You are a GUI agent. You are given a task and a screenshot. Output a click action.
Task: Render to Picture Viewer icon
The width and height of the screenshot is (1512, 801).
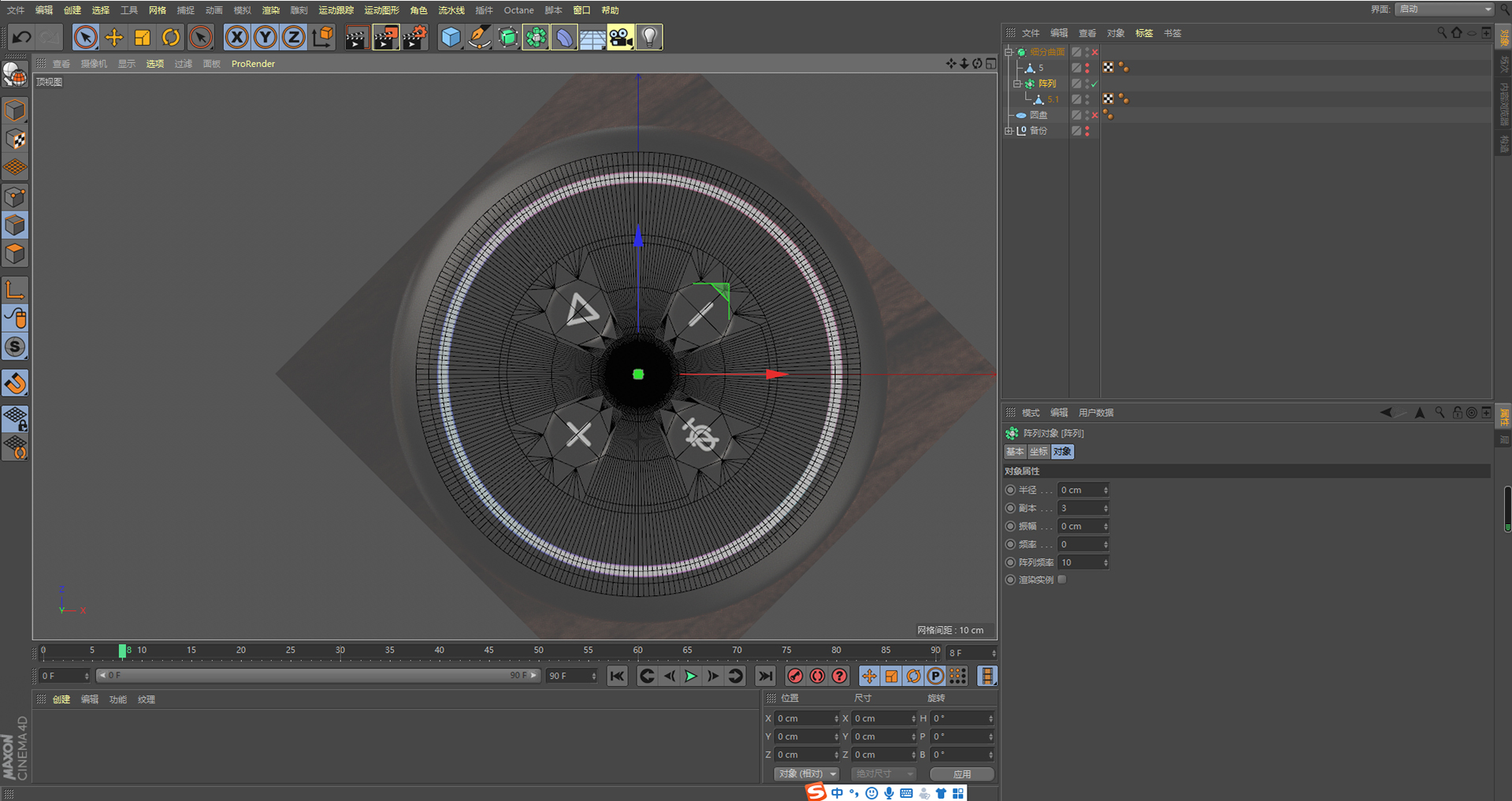tap(385, 37)
